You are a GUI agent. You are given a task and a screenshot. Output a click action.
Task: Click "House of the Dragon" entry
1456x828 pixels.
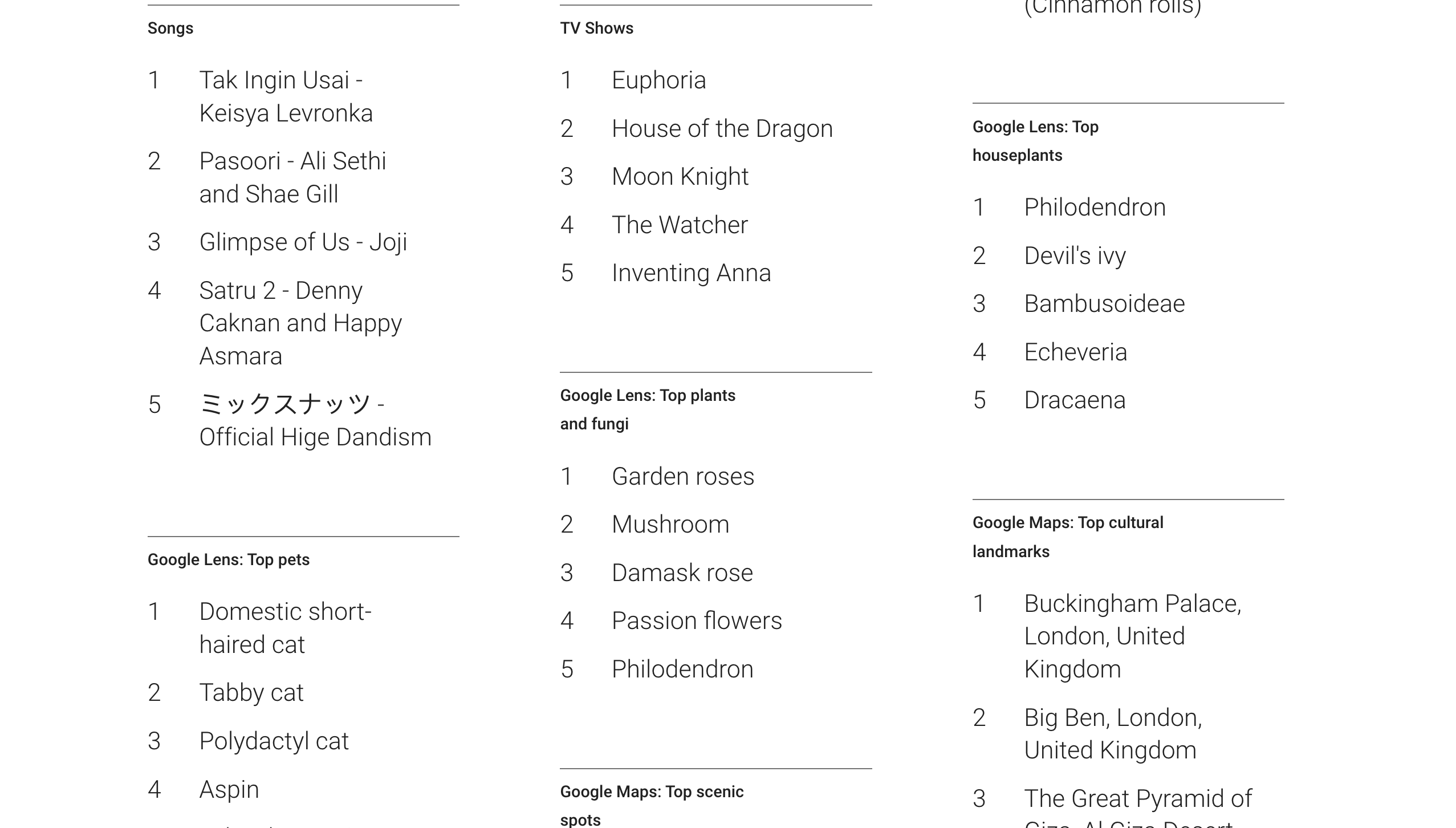point(722,129)
